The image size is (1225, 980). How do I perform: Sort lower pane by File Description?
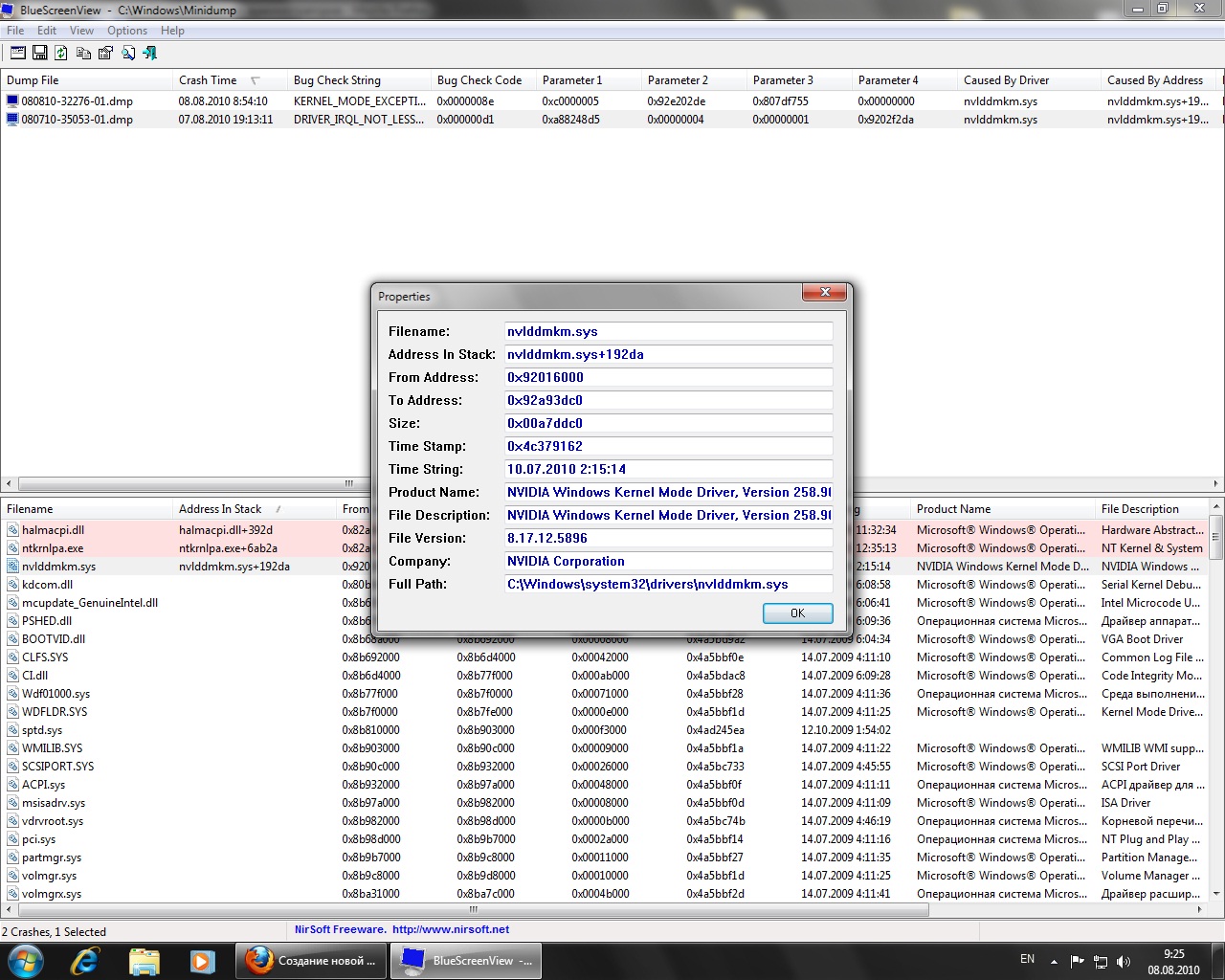tap(1152, 509)
